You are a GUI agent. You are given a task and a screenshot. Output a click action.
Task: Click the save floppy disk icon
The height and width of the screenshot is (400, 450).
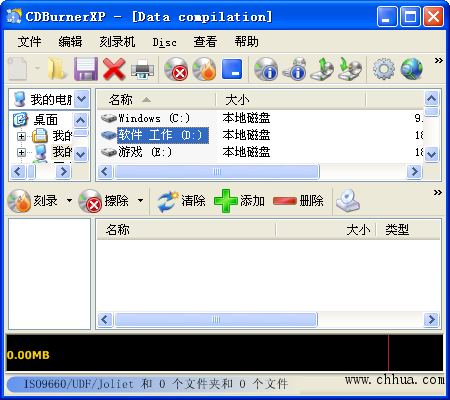pyautogui.click(x=86, y=69)
